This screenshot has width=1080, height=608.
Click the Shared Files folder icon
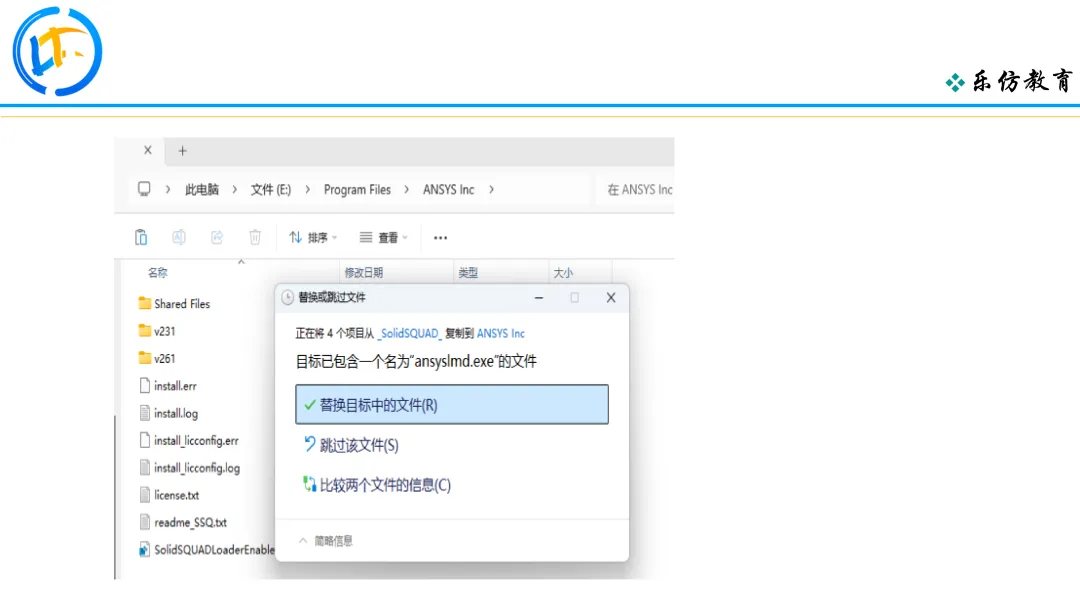click(145, 303)
